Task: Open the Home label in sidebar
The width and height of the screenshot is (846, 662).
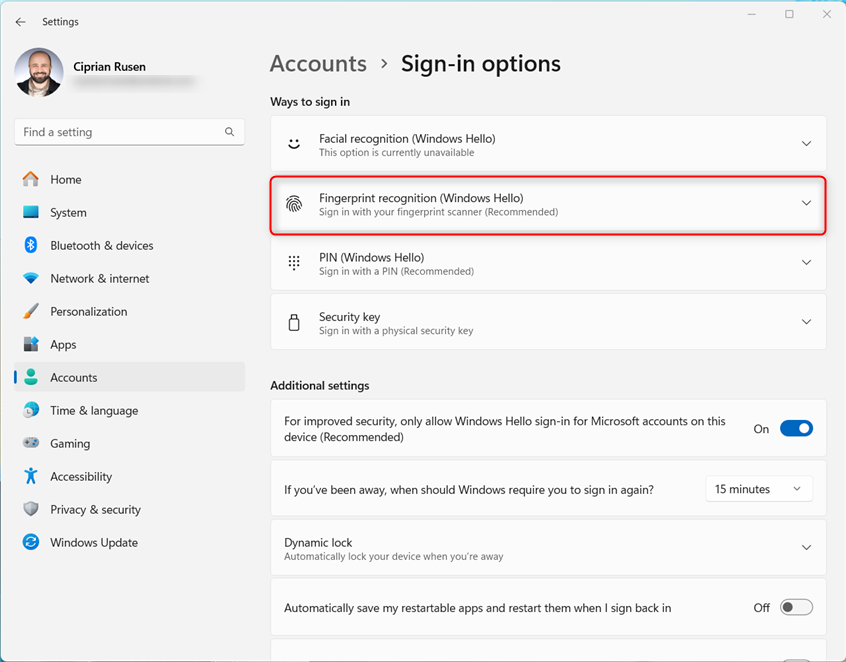Action: [x=66, y=180]
